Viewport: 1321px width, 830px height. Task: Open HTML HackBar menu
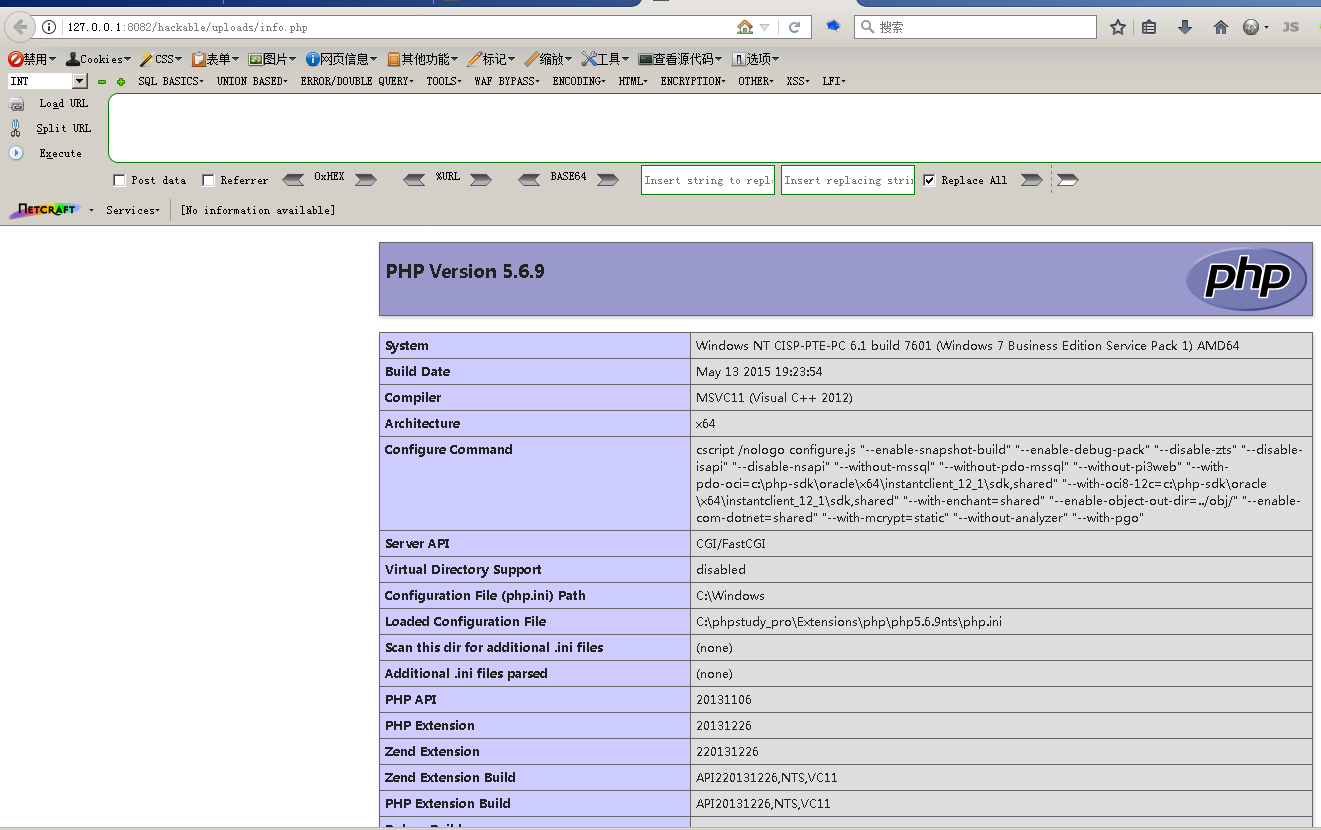tap(633, 81)
